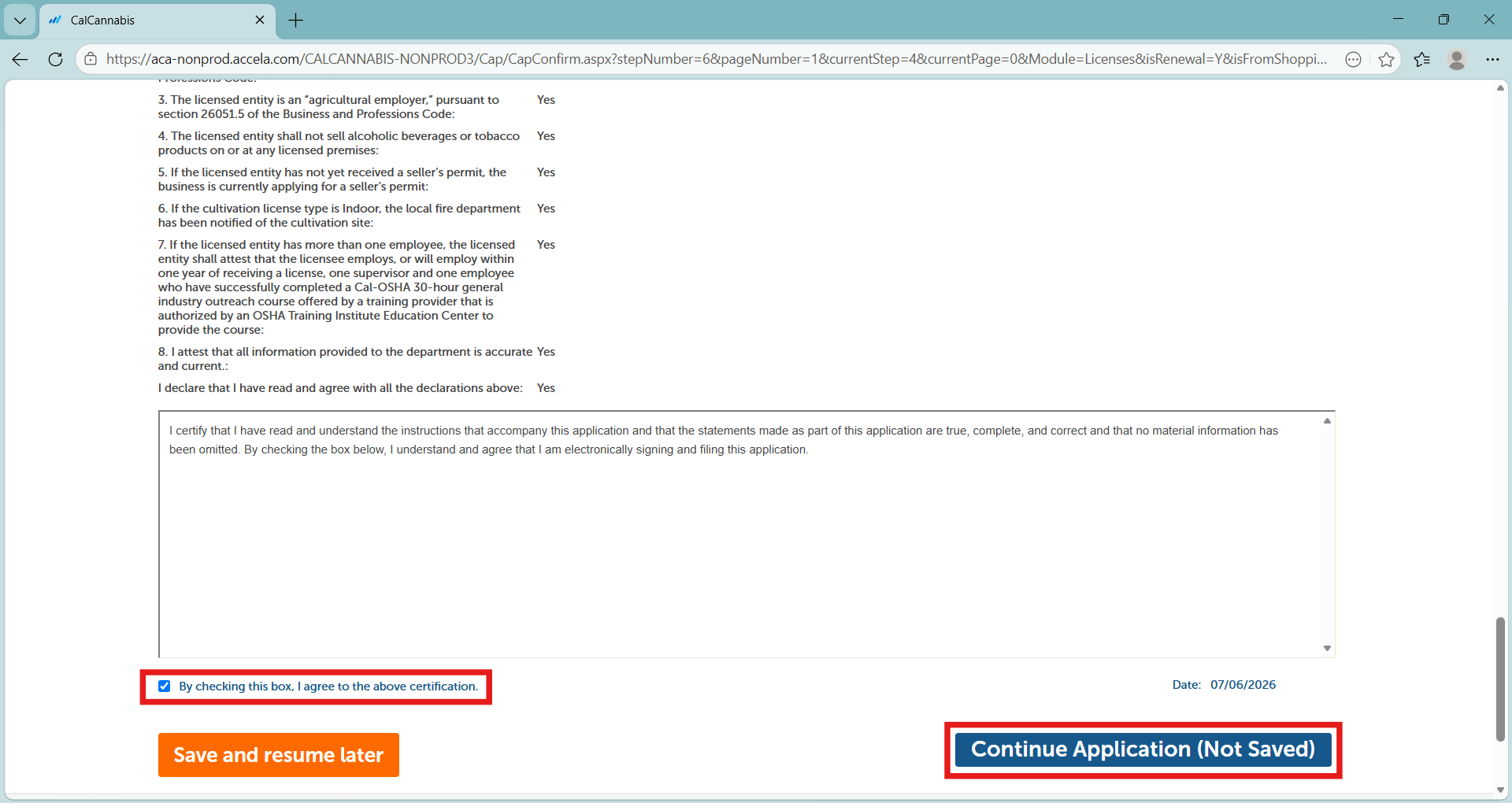Screen dimensions: 1512x803
Task: Minimize the browser window
Action: tap(1398, 19)
